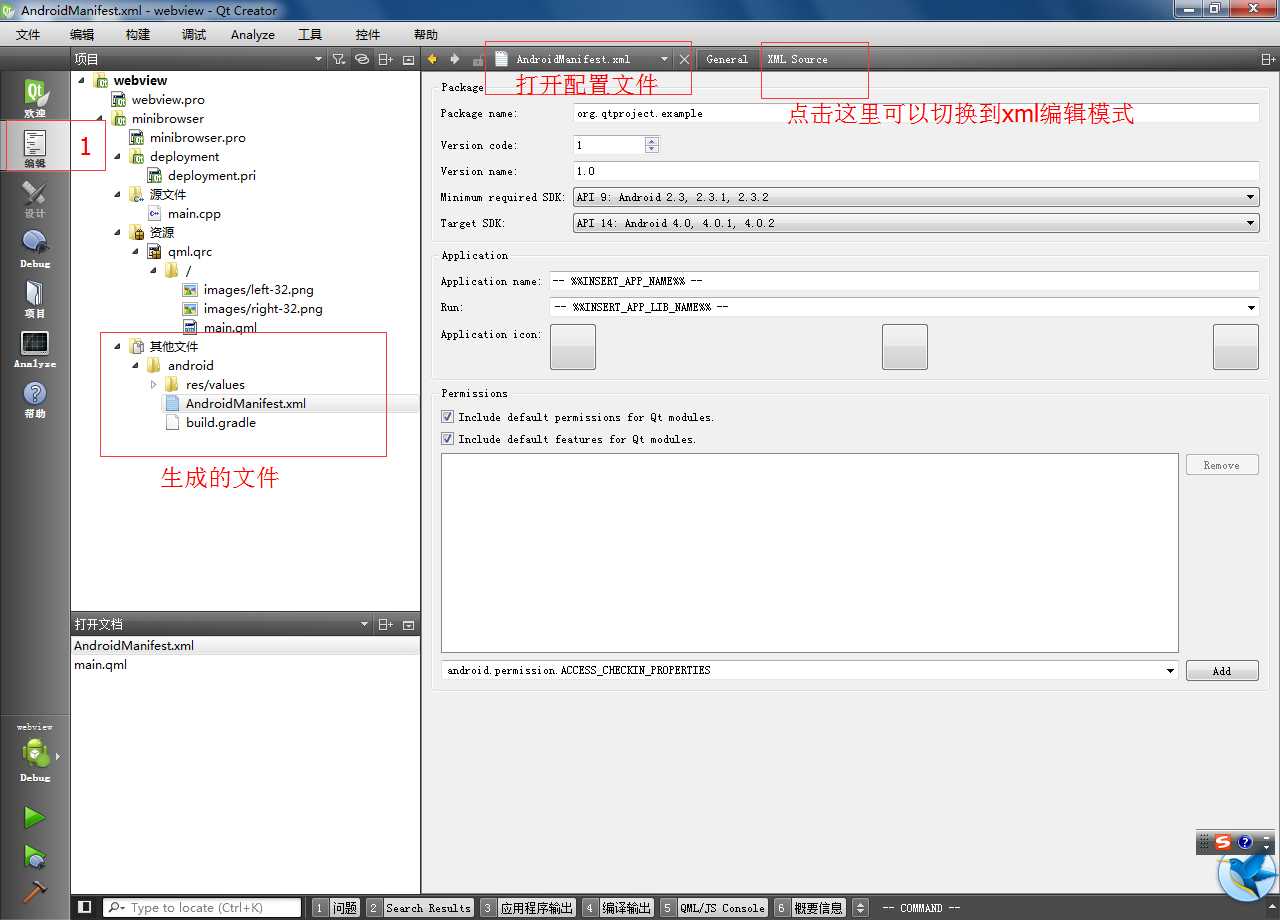Open the 调试 menu
The image size is (1280, 920).
pyautogui.click(x=194, y=34)
